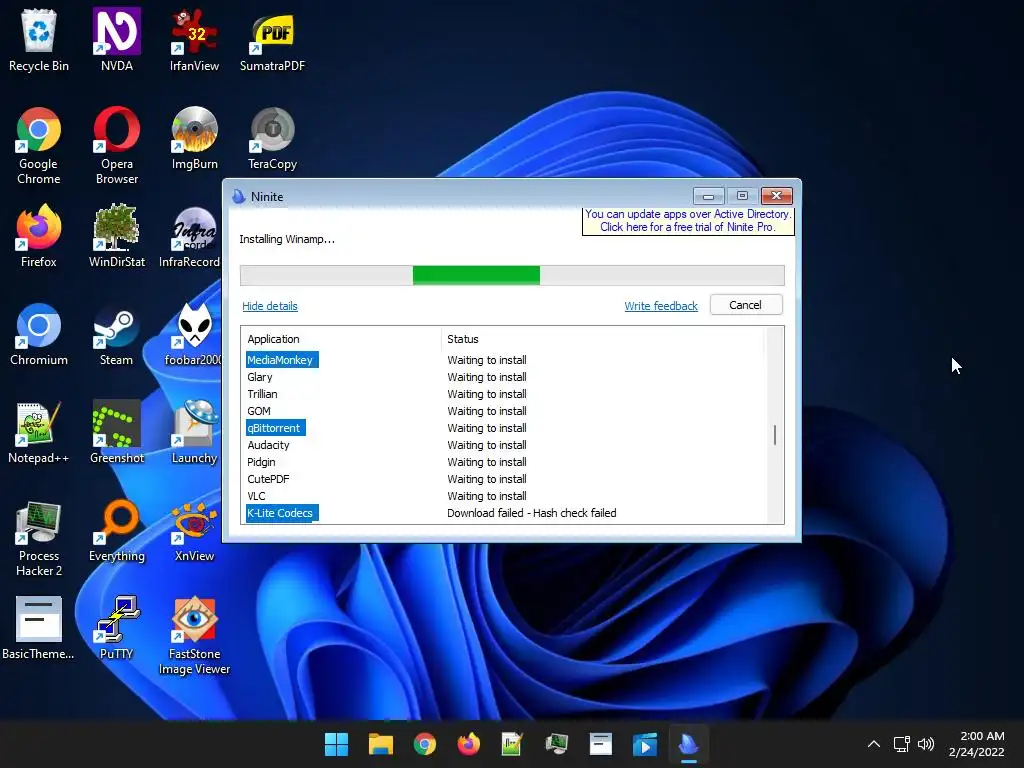Click the FastStone Image Viewer icon
Viewport: 1024px width, 768px height.
195,636
